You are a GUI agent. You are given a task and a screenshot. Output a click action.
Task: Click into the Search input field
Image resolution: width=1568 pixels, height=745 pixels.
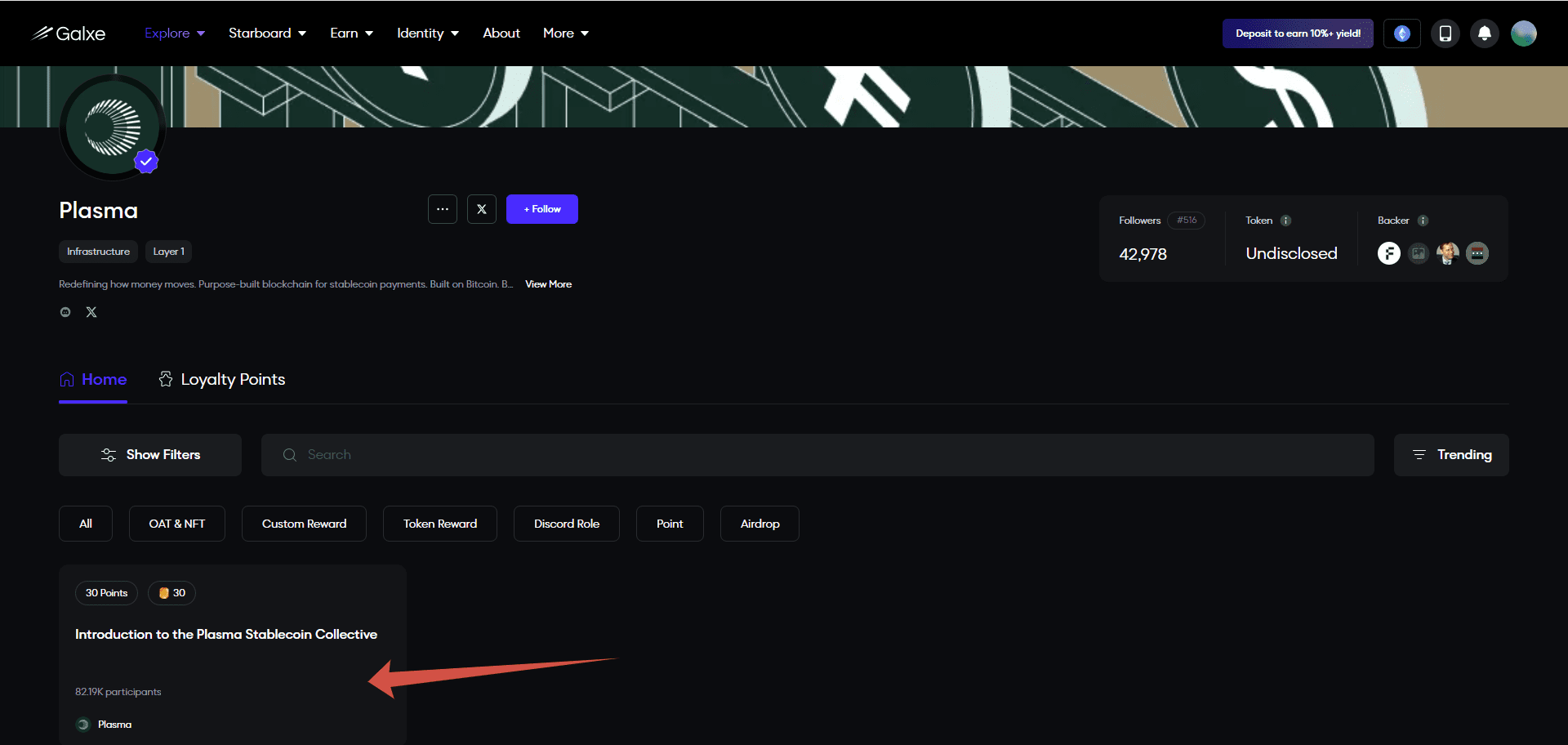(x=817, y=455)
